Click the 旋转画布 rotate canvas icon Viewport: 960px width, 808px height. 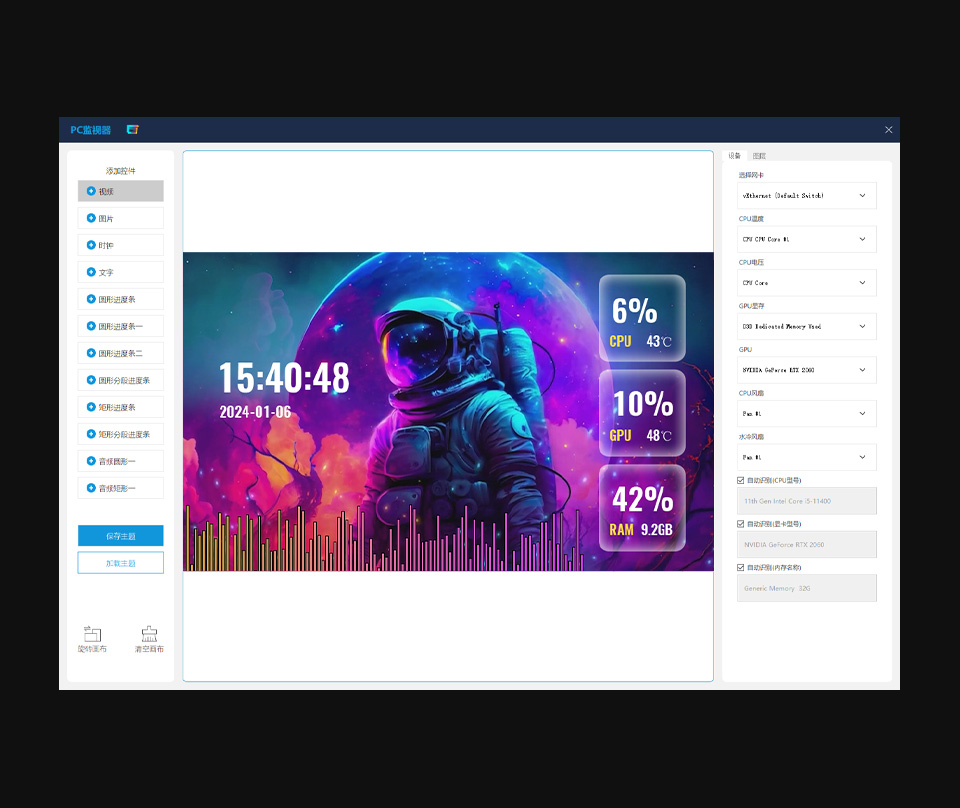click(x=92, y=634)
